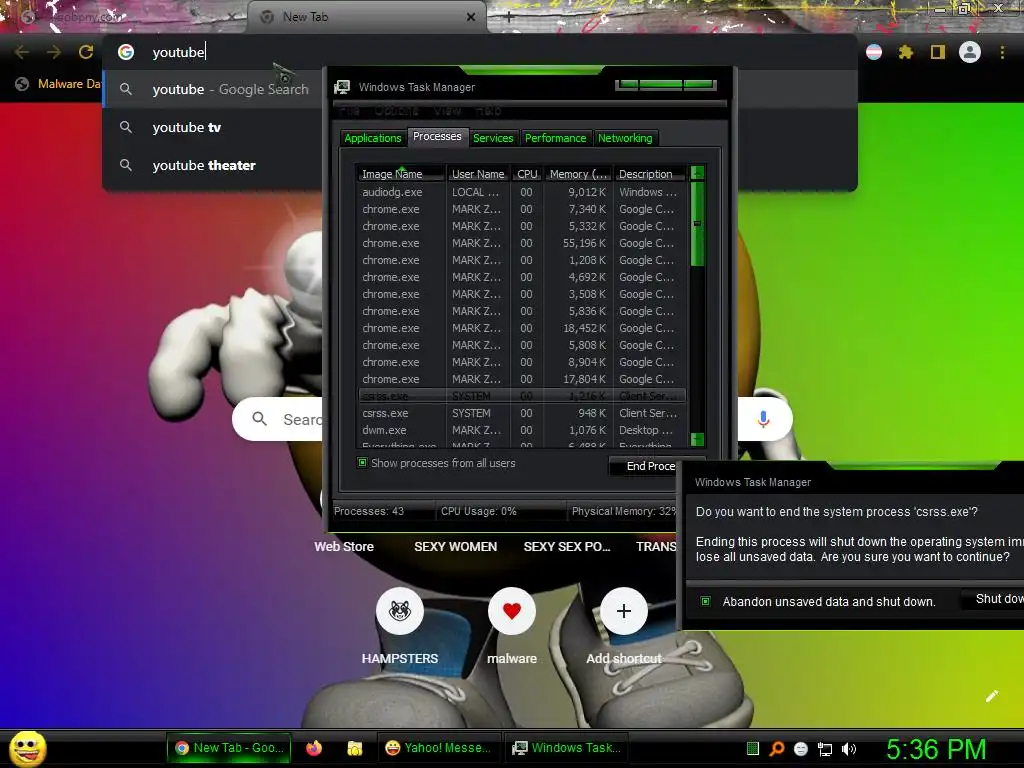Open the network tray icon

(825, 749)
